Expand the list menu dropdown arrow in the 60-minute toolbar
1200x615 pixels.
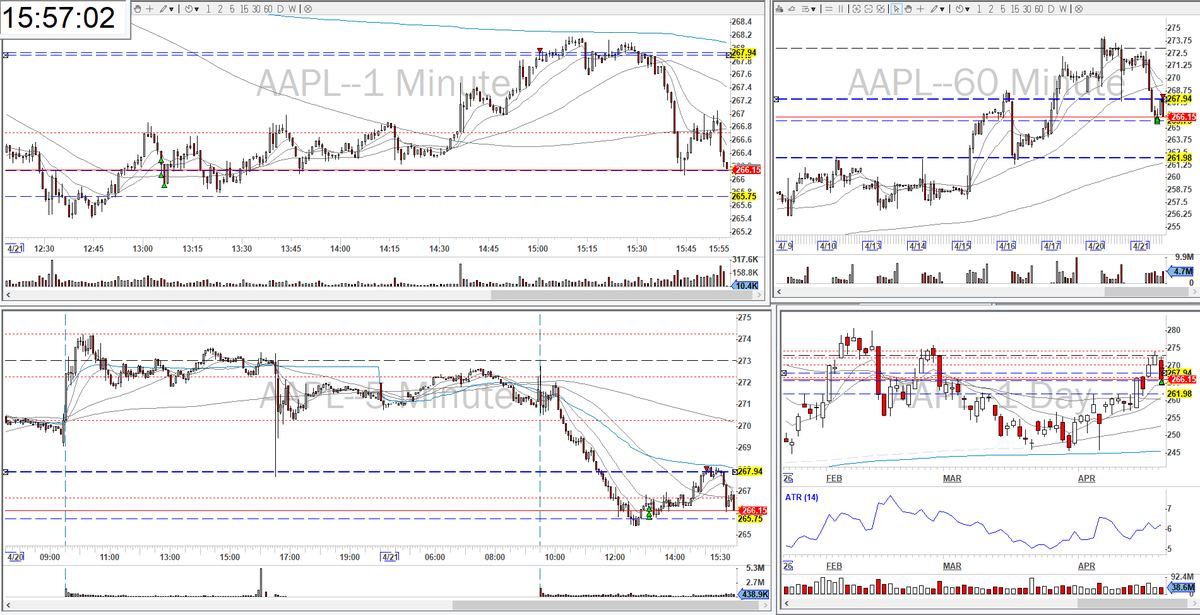(814, 9)
